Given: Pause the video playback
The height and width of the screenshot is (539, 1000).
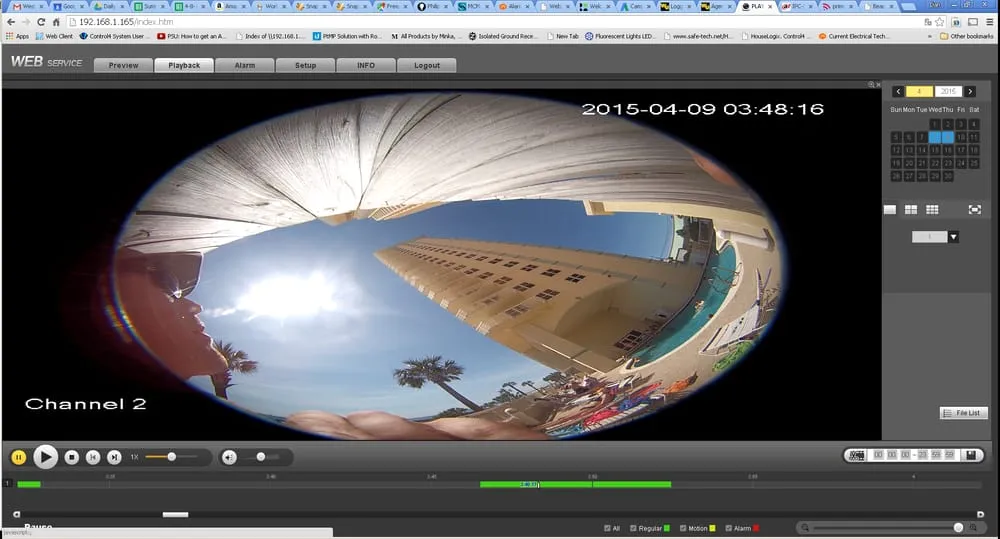Looking at the screenshot, I should (x=18, y=457).
